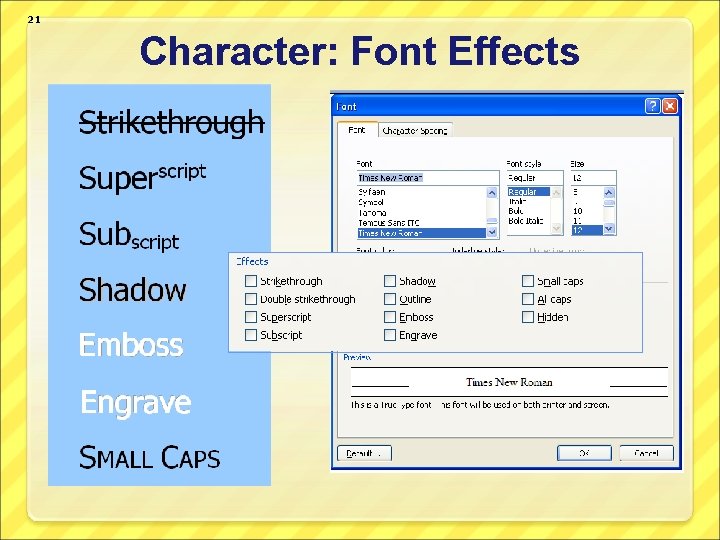This screenshot has width=720, height=540.
Task: Click font list scroll up arrow
Action: [492, 193]
